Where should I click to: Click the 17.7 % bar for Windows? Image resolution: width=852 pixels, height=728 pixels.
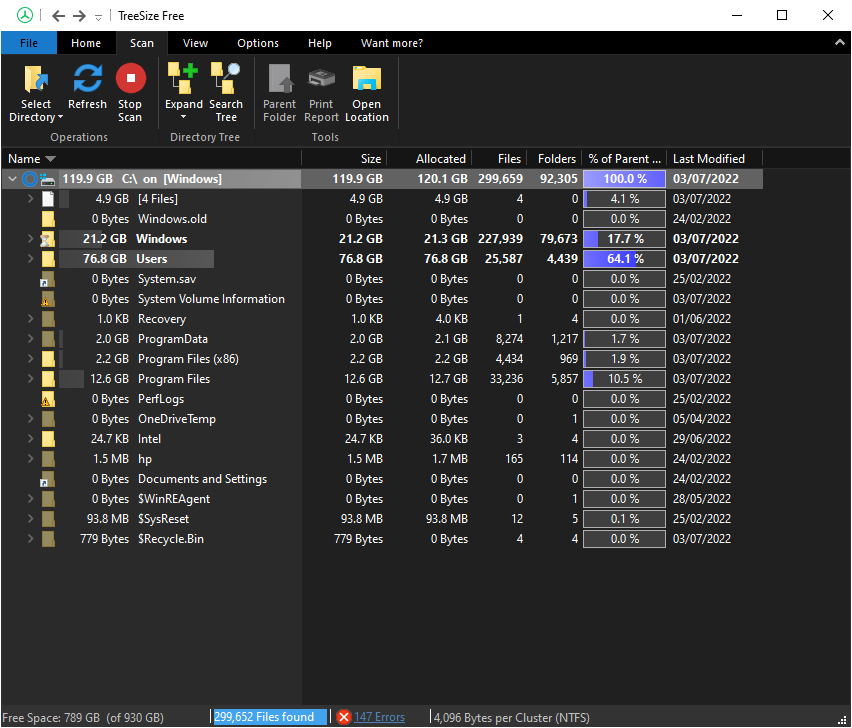[624, 239]
